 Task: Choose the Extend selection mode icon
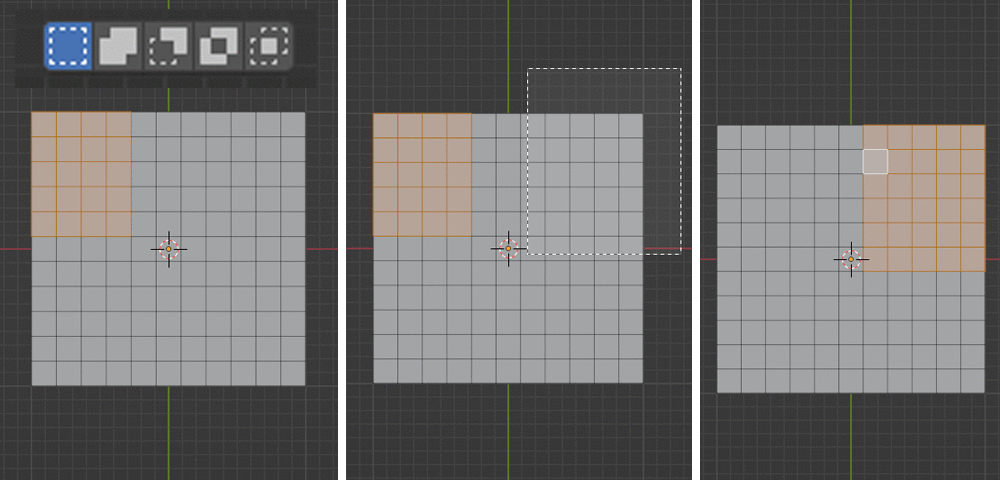[x=119, y=46]
